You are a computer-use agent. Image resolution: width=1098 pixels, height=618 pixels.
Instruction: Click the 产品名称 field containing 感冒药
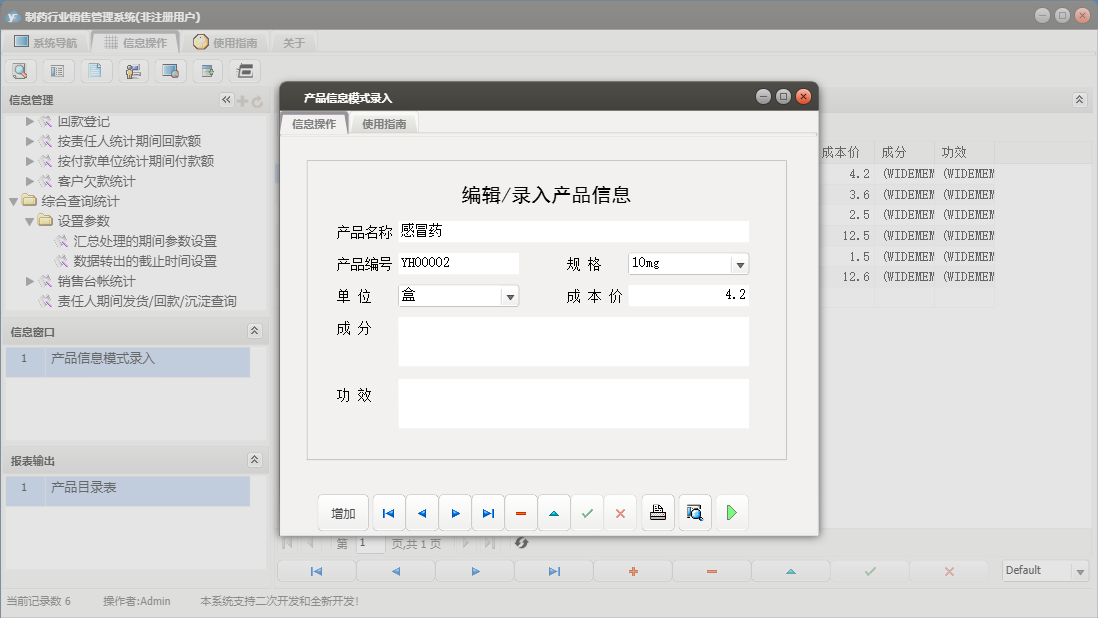tap(570, 231)
